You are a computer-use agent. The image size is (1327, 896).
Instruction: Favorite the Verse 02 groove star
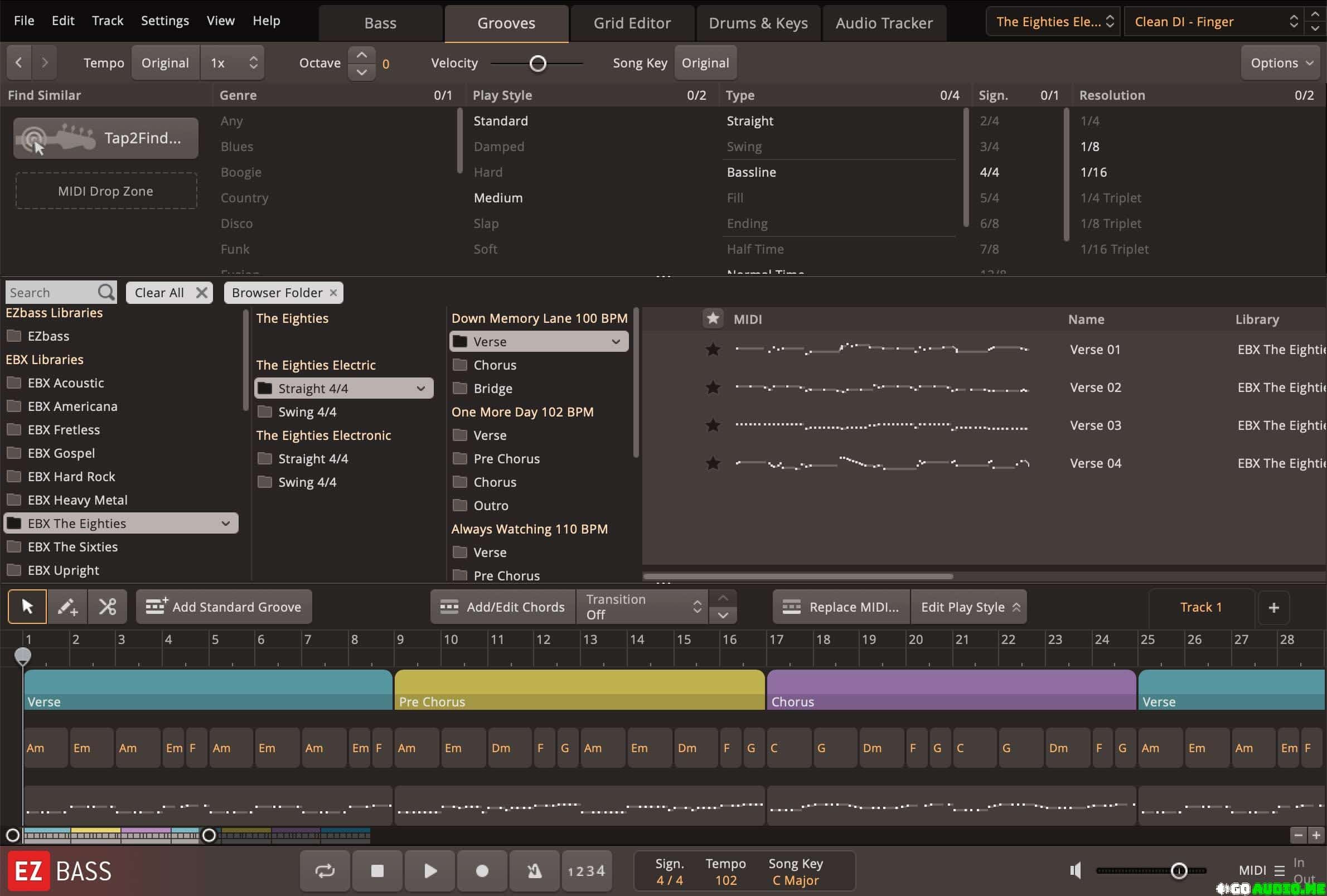[713, 387]
